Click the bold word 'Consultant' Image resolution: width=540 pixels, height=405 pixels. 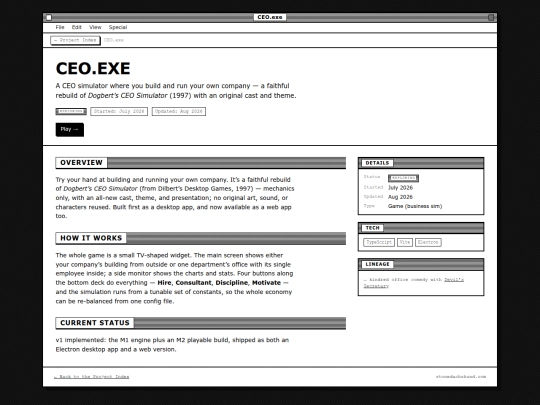[x=194, y=283]
